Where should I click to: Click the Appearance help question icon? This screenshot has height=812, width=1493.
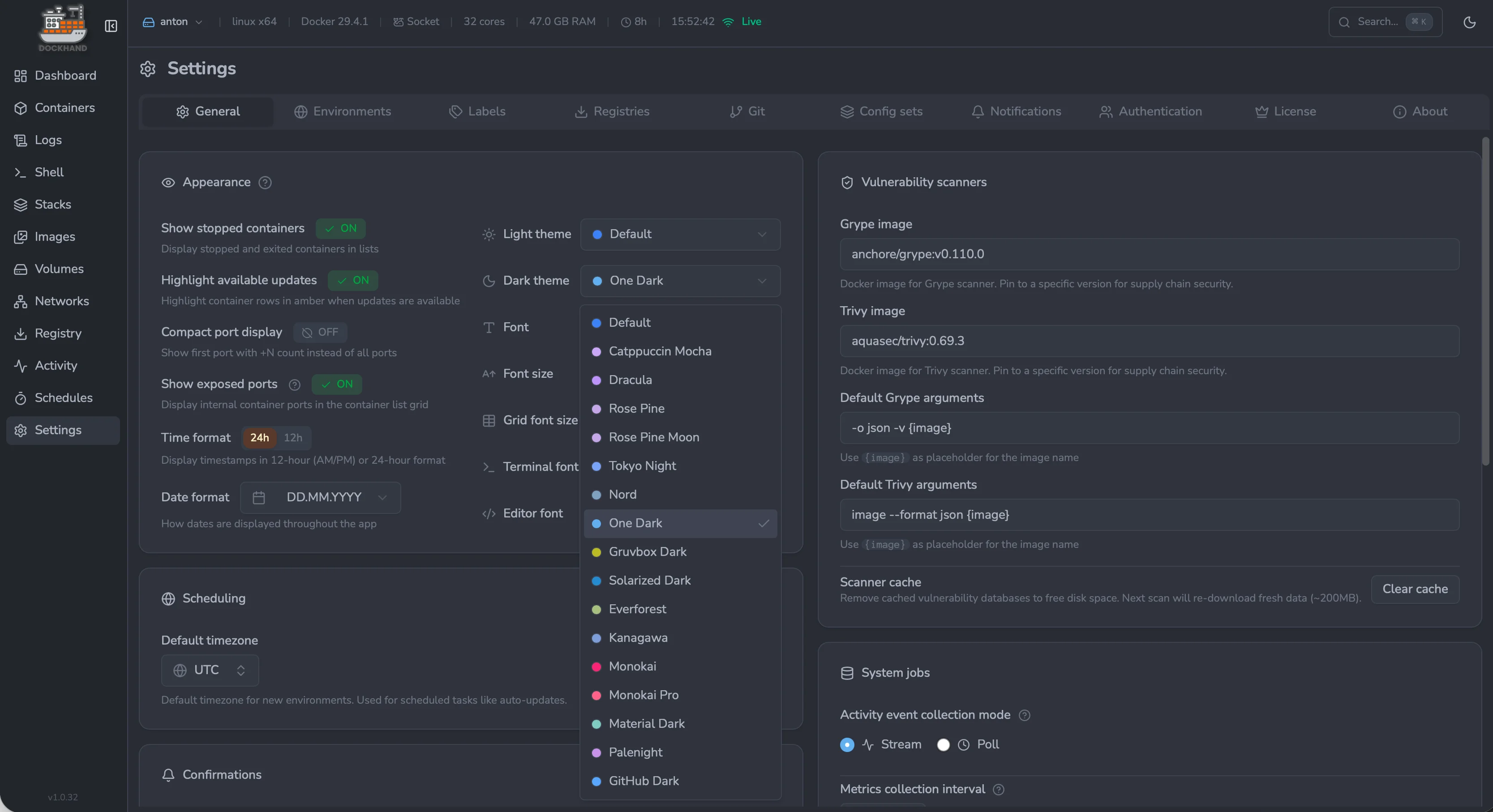265,183
